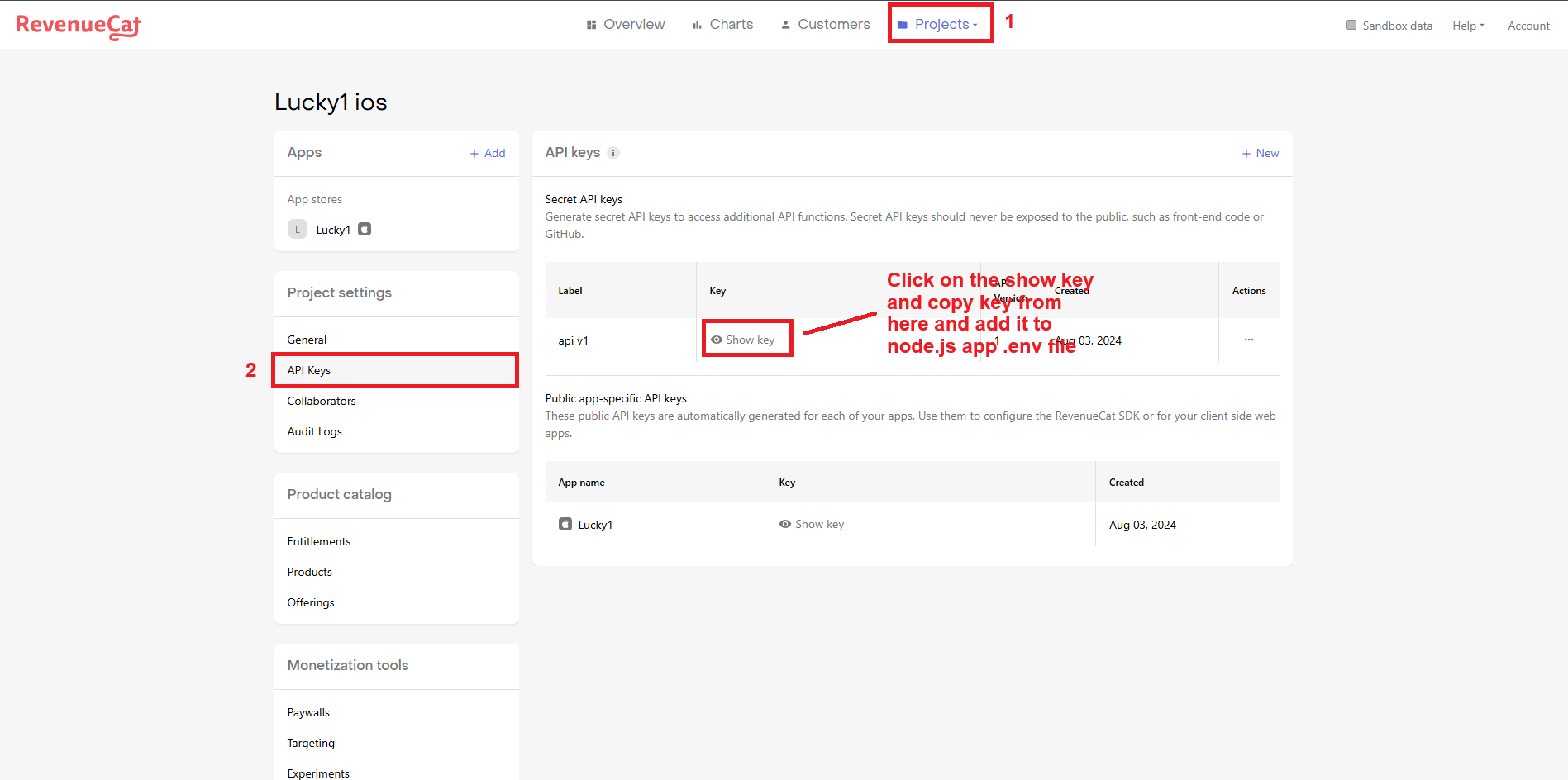Add a new app with plus Add
This screenshot has width=1568, height=780.
(x=488, y=153)
